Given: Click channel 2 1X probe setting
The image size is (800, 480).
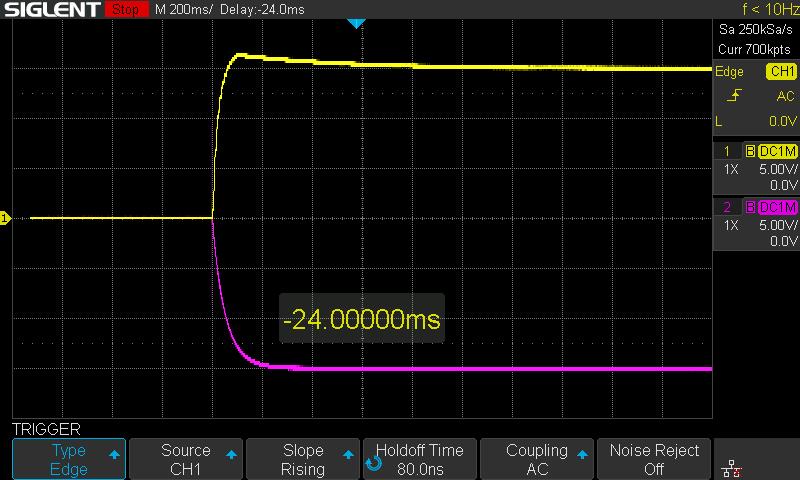Looking at the screenshot, I should (x=731, y=225).
